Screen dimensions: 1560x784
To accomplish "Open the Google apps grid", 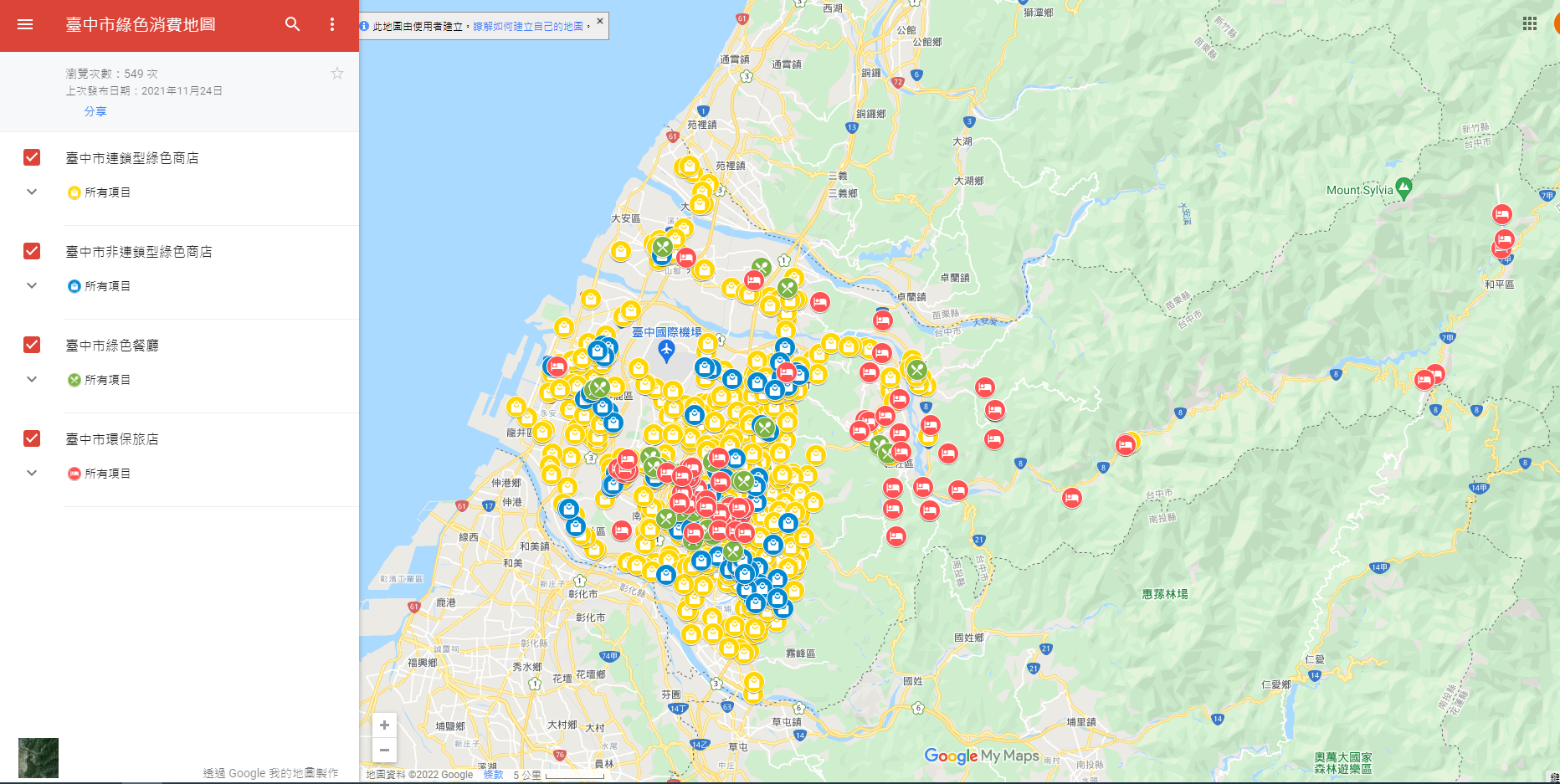I will coord(1529,23).
